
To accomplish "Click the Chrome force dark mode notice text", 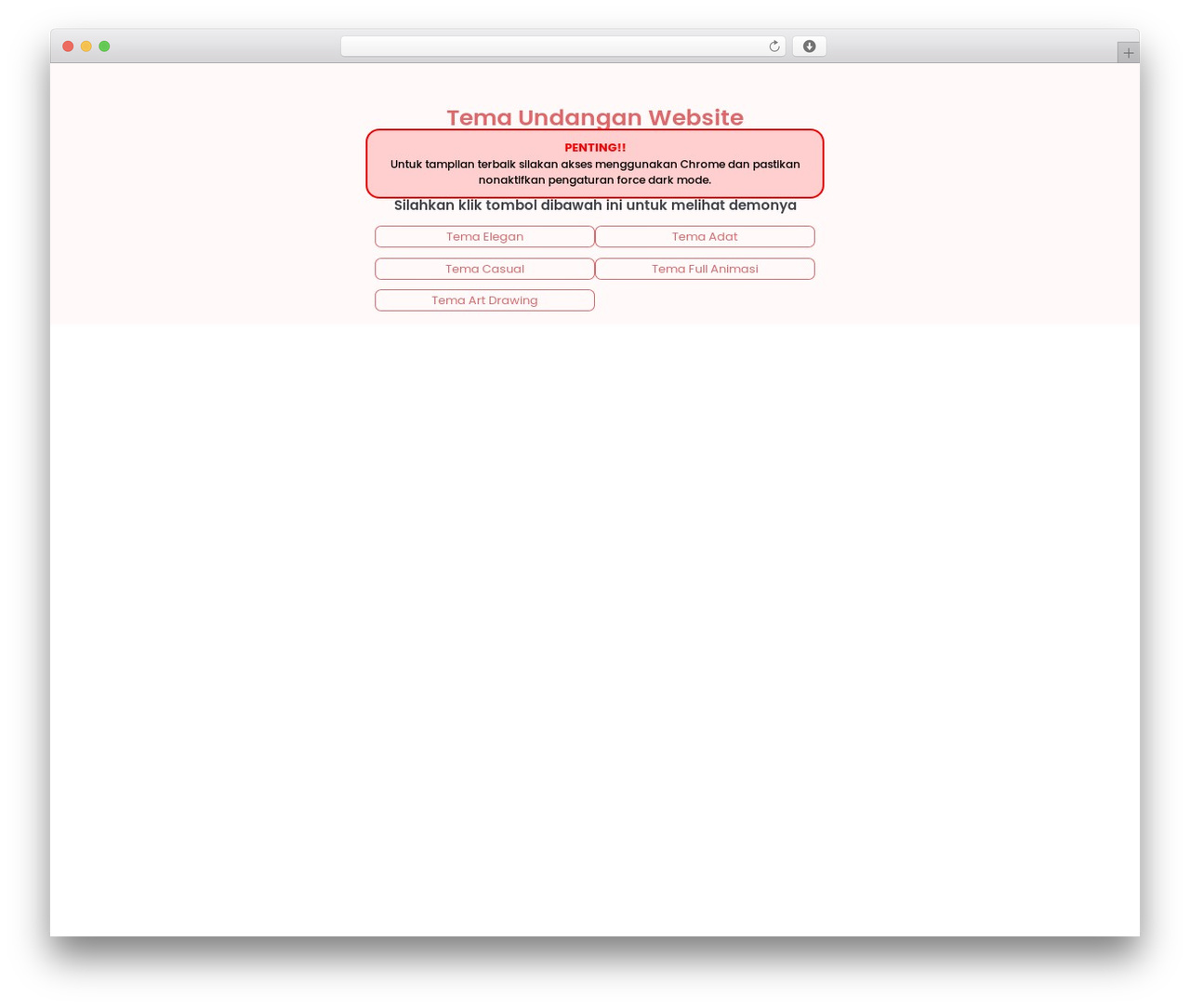I will point(595,172).
